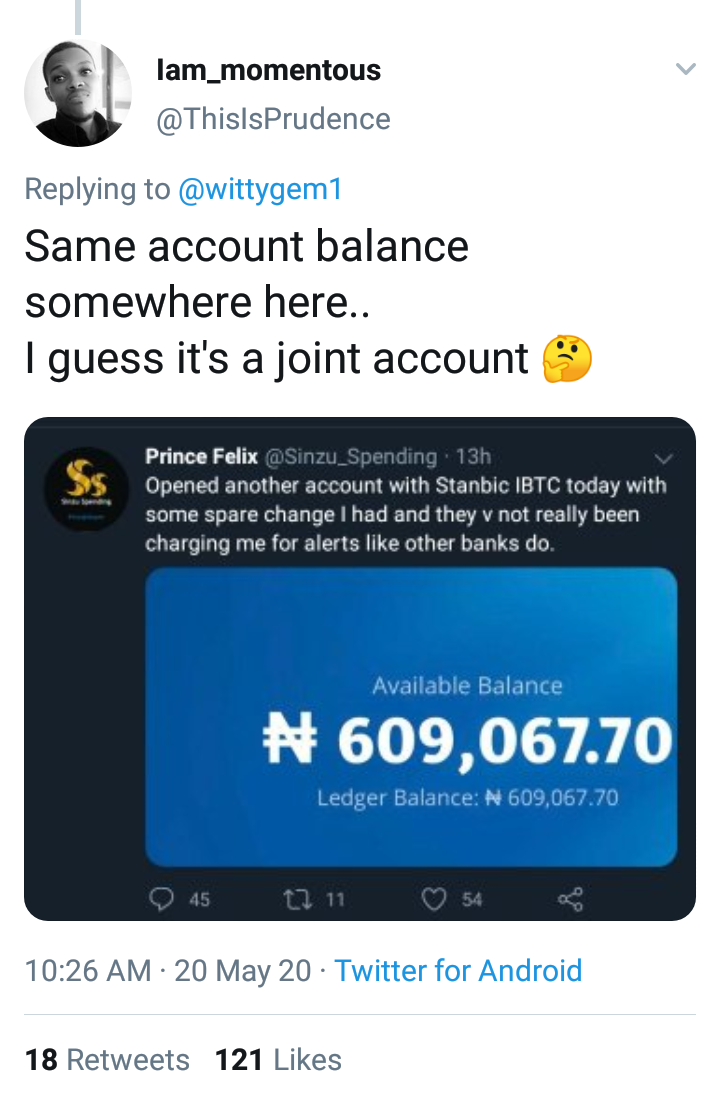Open Iam_momentous profile picture
The height and width of the screenshot is (1101, 720).
pyautogui.click(x=77, y=95)
